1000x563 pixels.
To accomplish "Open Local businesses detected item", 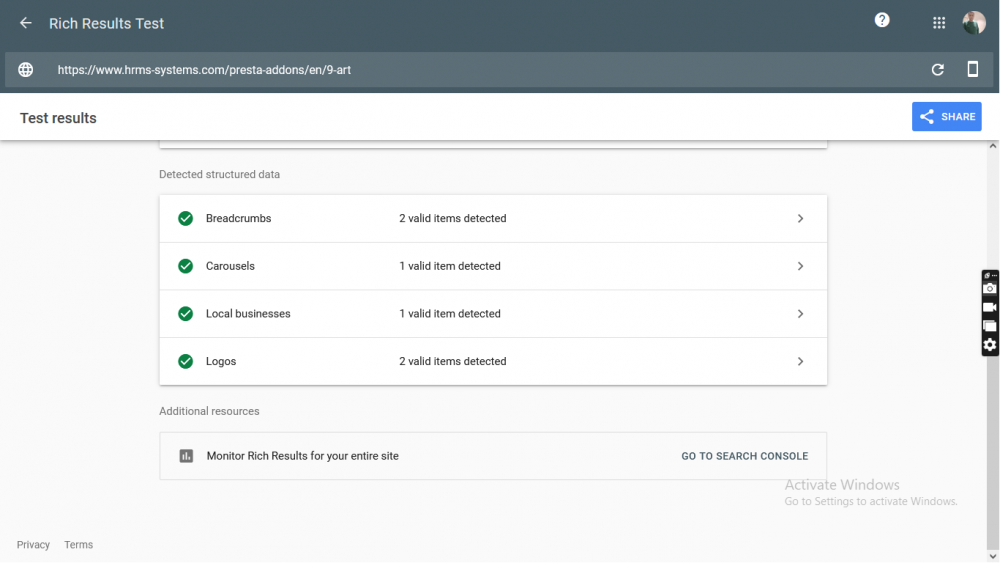I will [x=493, y=314].
